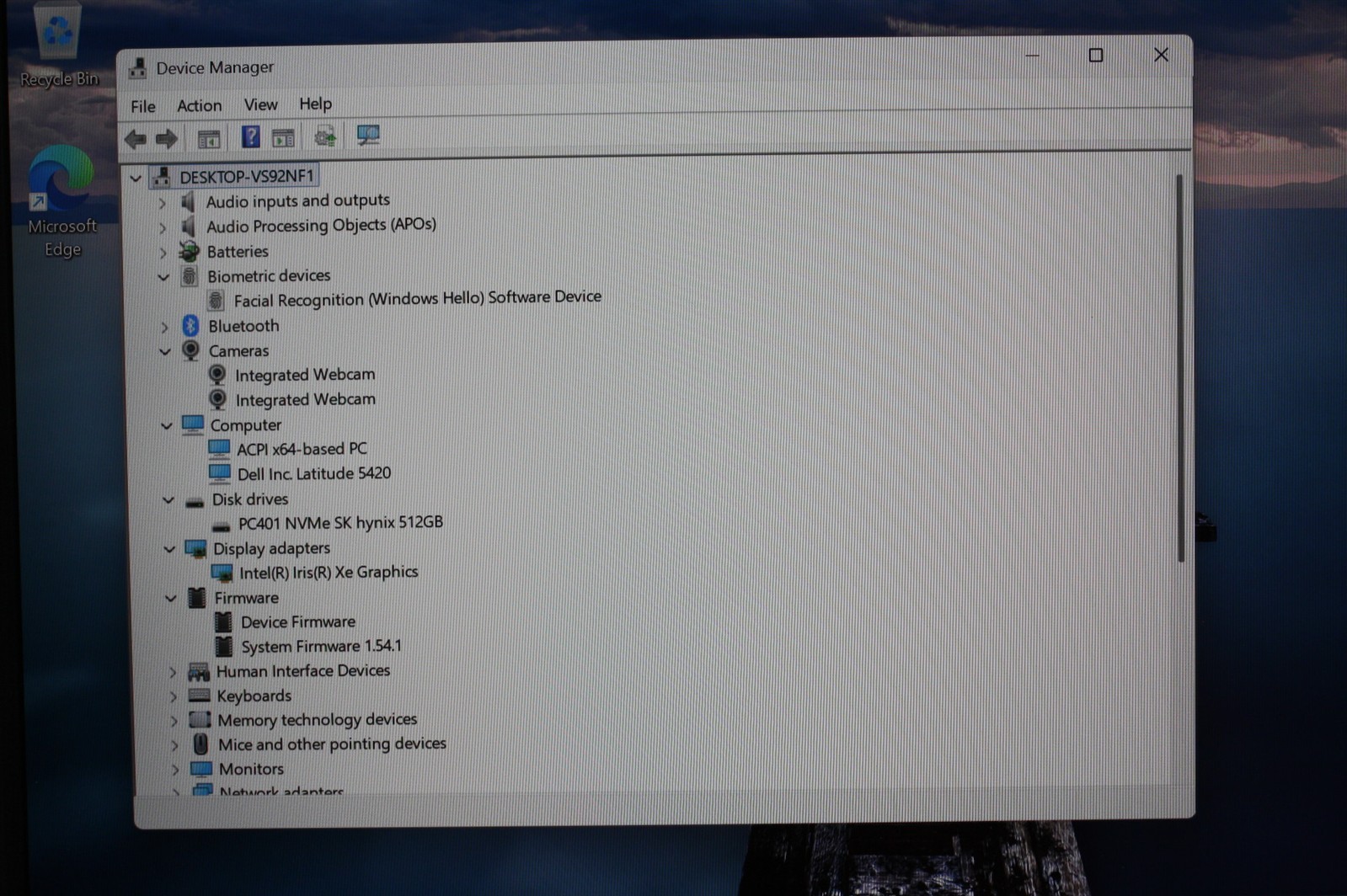The height and width of the screenshot is (896, 1347).
Task: Open the Microsoft Edge desktop shortcut
Action: coord(61,202)
